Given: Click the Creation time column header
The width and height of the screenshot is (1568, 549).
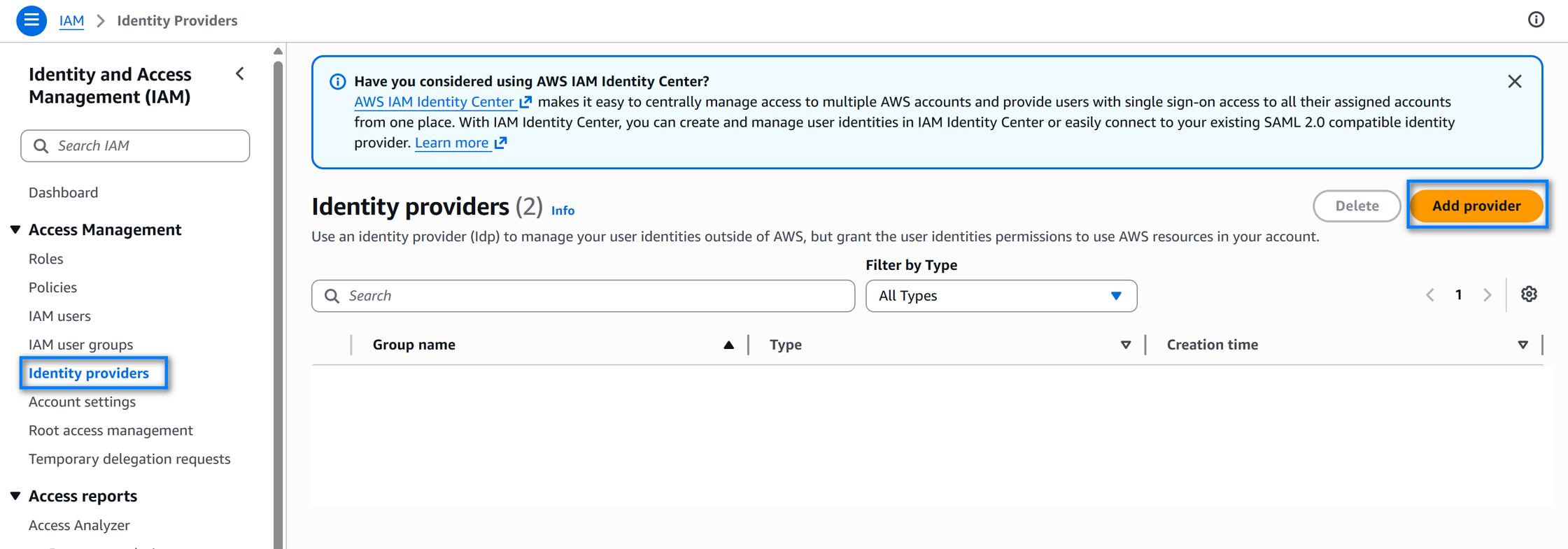Looking at the screenshot, I should point(1212,345).
